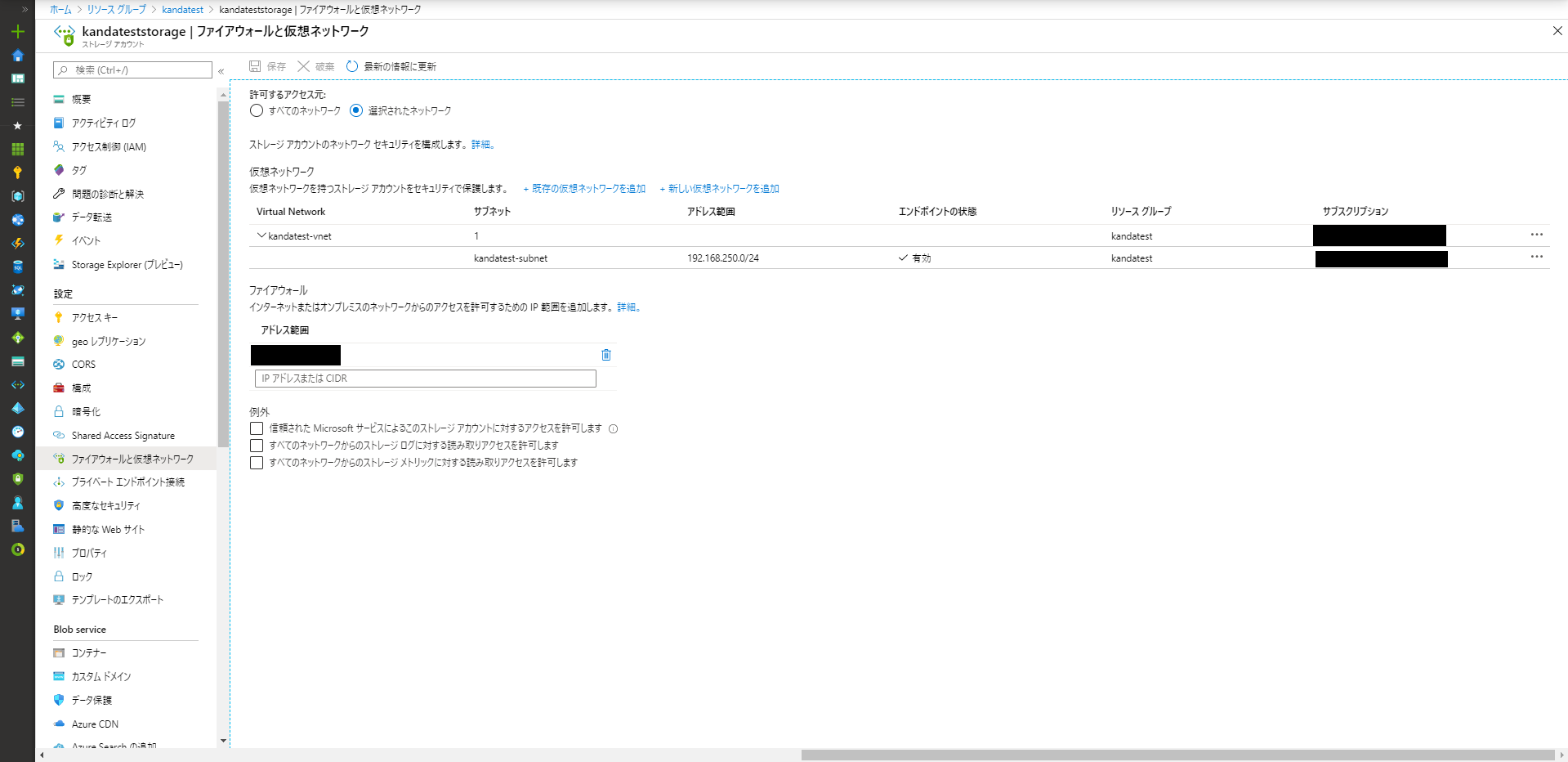Collapse the resource menu with double chevron

tap(221, 71)
